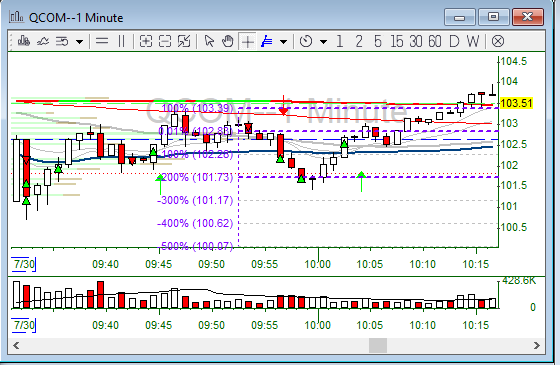Click the circled X icon in toolbar
This screenshot has width=560, height=365.
(x=498, y=41)
